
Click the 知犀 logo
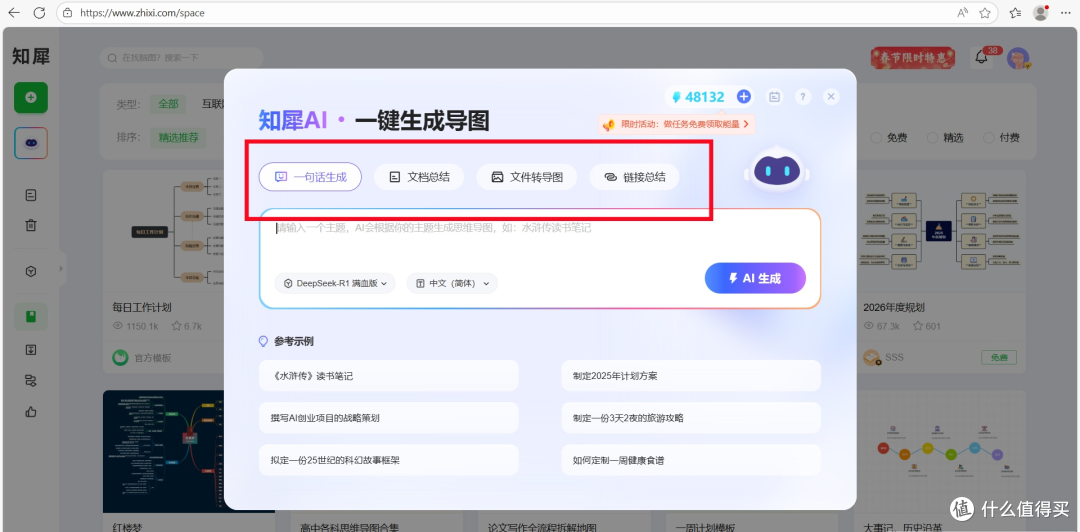[x=31, y=57]
